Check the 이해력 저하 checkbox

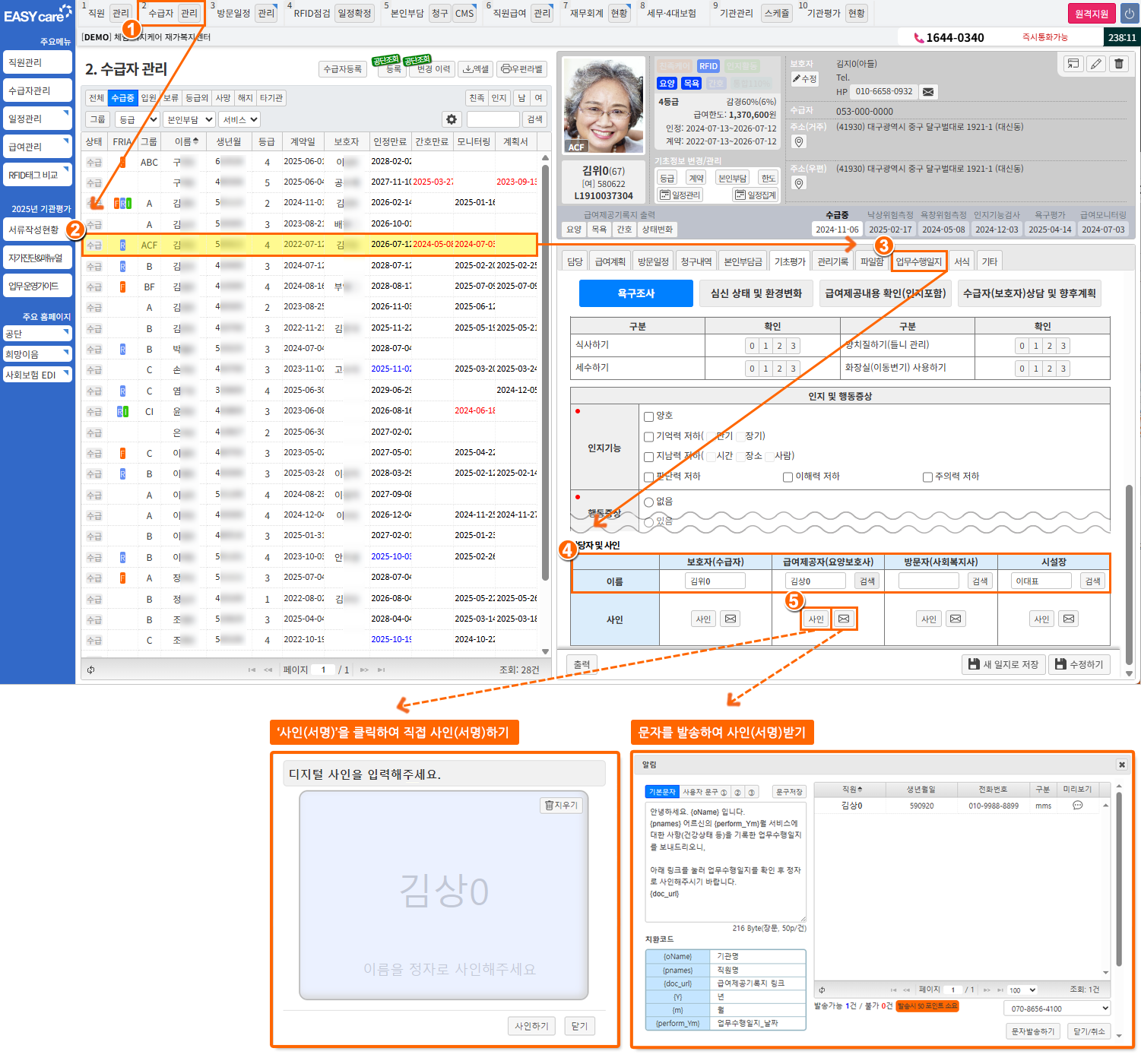click(788, 477)
